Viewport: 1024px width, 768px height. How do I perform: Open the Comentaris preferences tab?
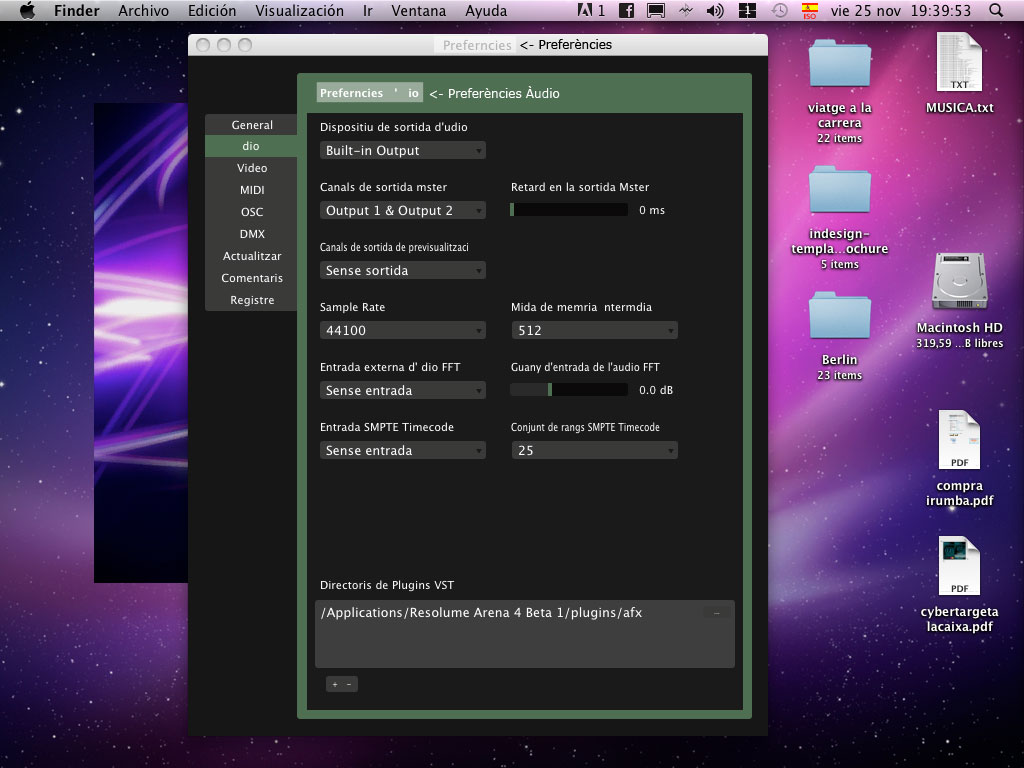pyautogui.click(x=251, y=278)
